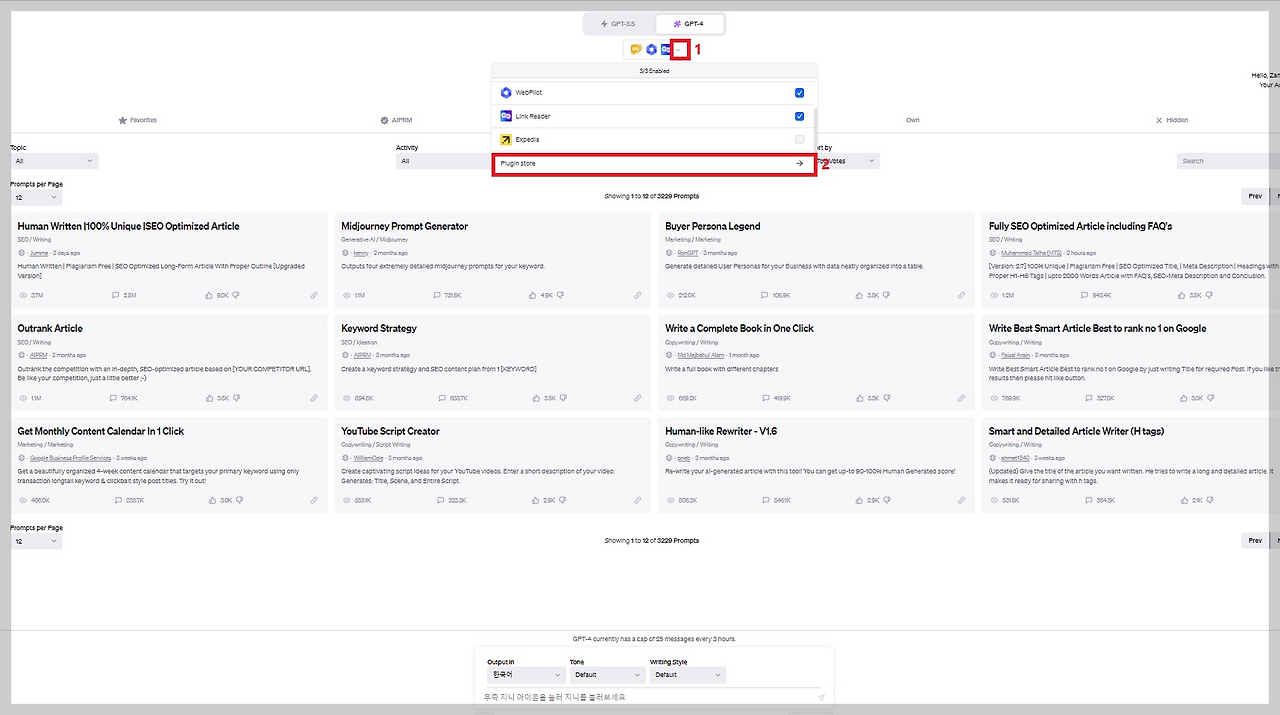Image resolution: width=1280 pixels, height=715 pixels.
Task: Thumbs down Midjourney Prompt Generator
Action: coord(560,295)
